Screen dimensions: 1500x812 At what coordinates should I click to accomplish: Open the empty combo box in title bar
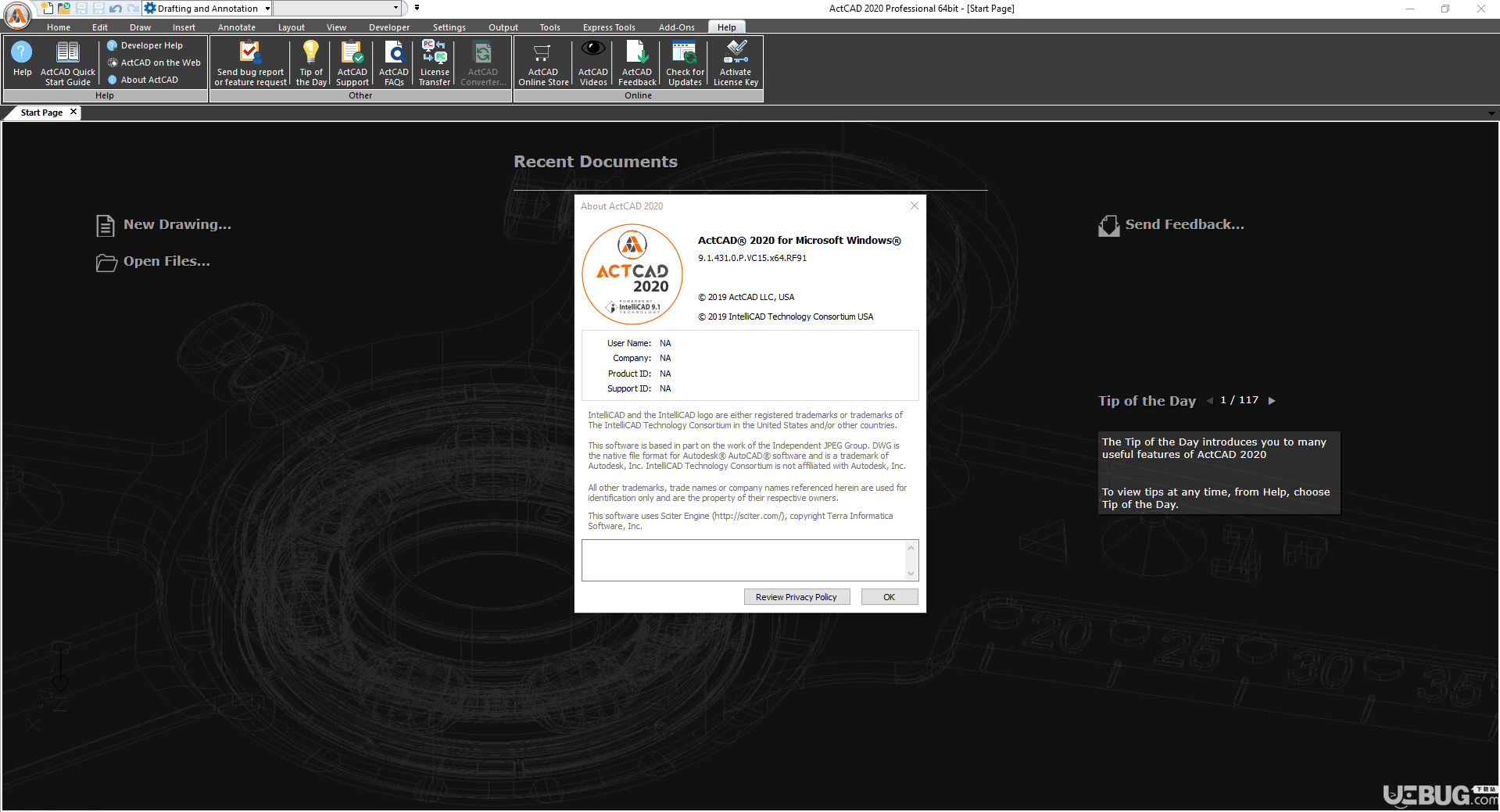point(337,8)
